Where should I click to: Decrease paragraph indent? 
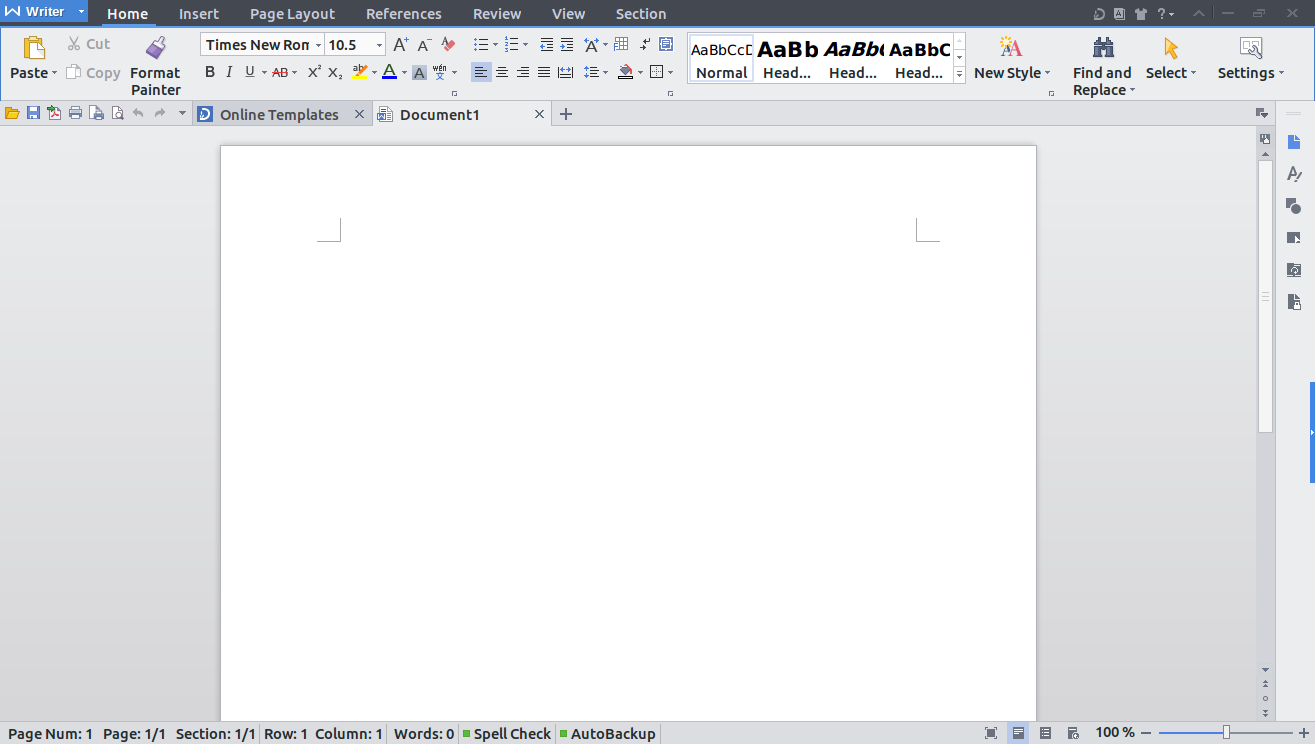[546, 45]
